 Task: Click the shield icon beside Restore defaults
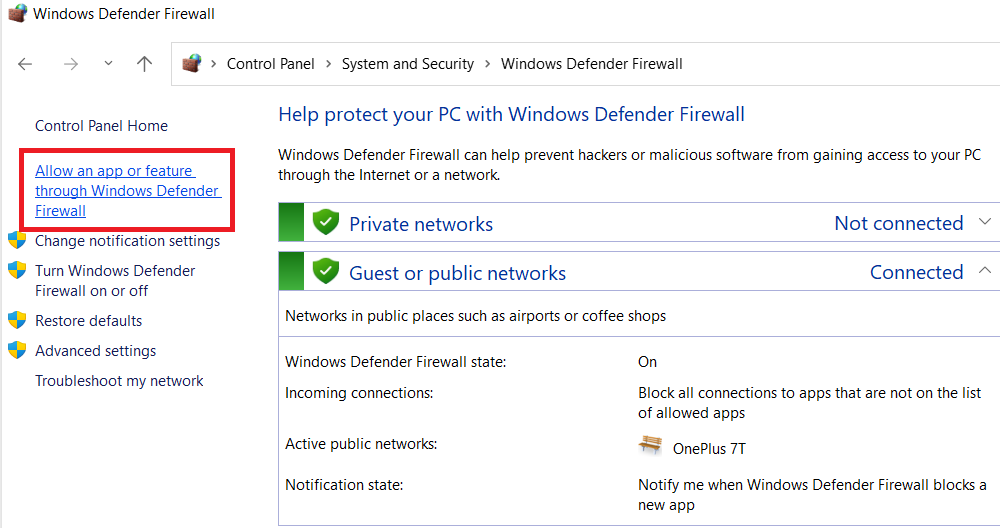(17, 320)
